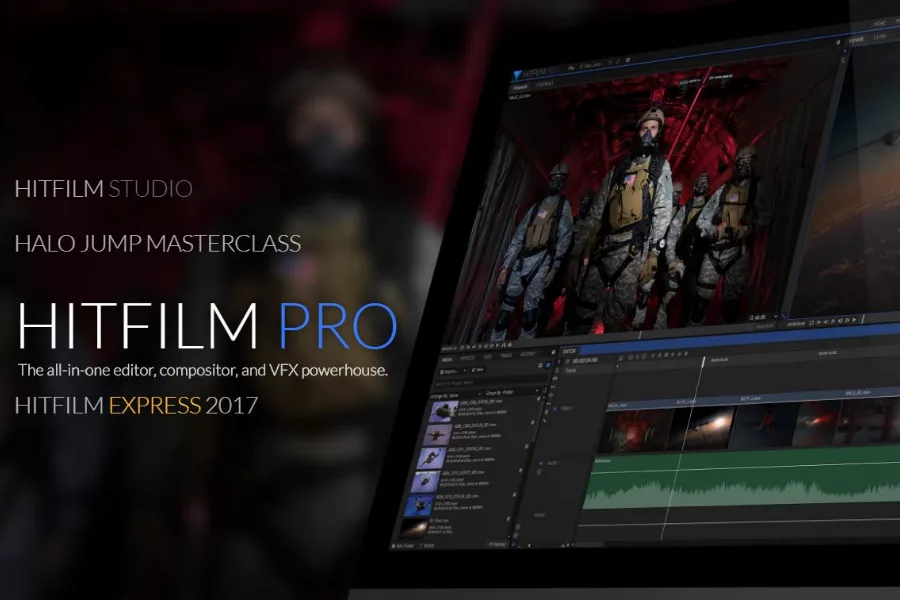Open the Trimmer tab above the preview
This screenshot has width=900, height=600.
tap(520, 88)
